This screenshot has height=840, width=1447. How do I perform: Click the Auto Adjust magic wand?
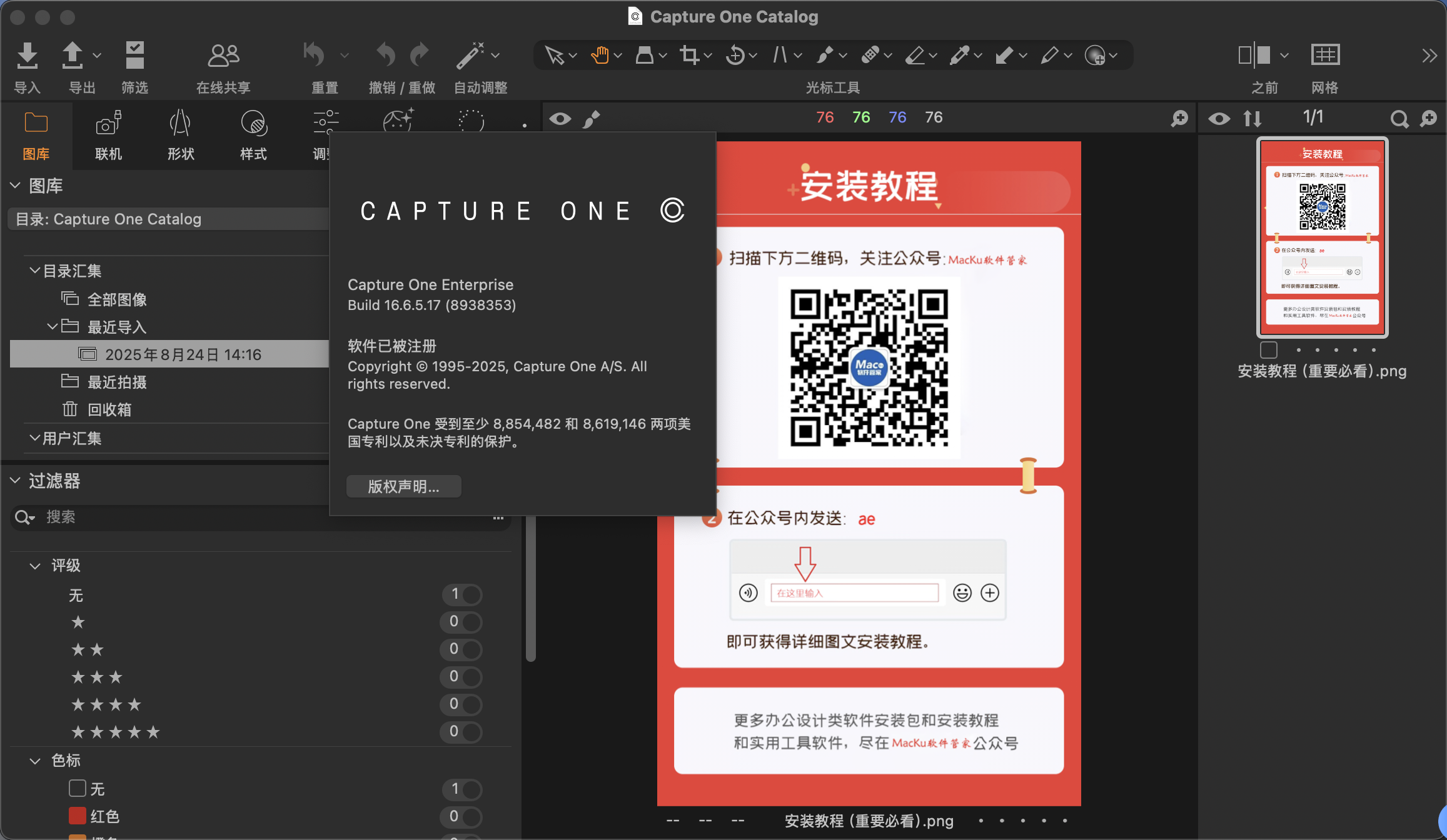[x=470, y=55]
